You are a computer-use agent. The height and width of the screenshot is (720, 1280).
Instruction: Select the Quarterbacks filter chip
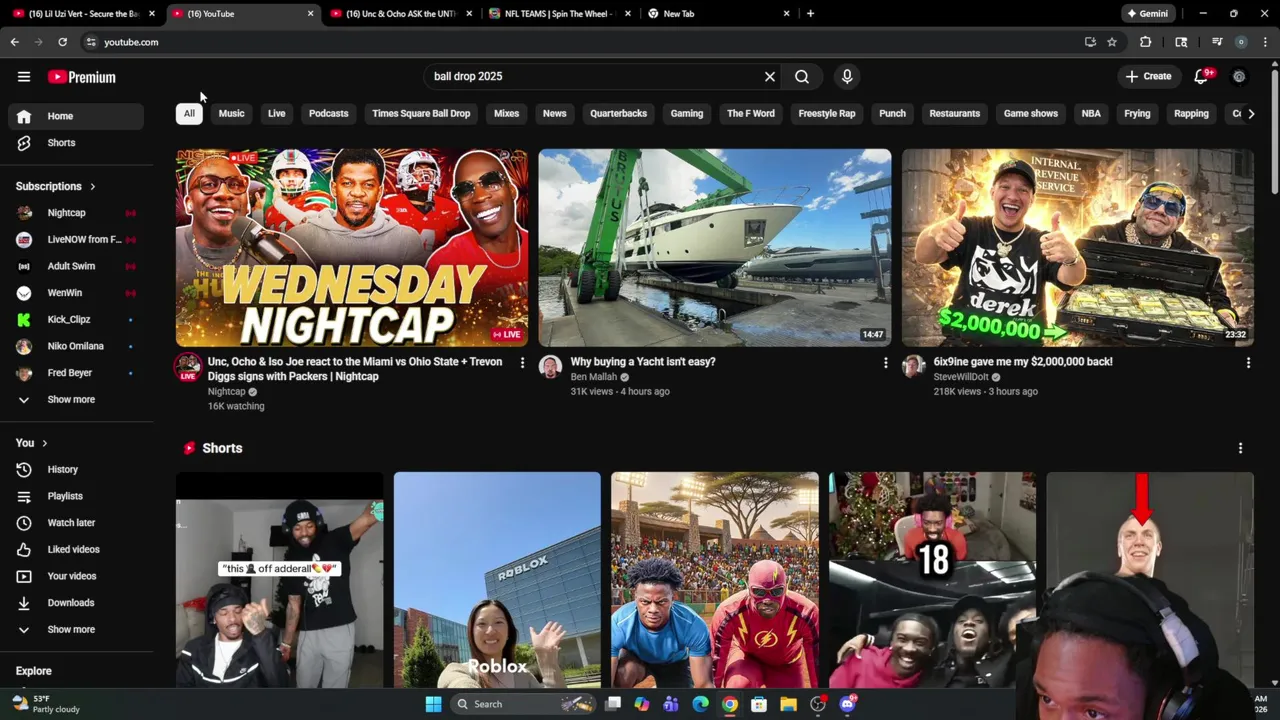(x=618, y=114)
